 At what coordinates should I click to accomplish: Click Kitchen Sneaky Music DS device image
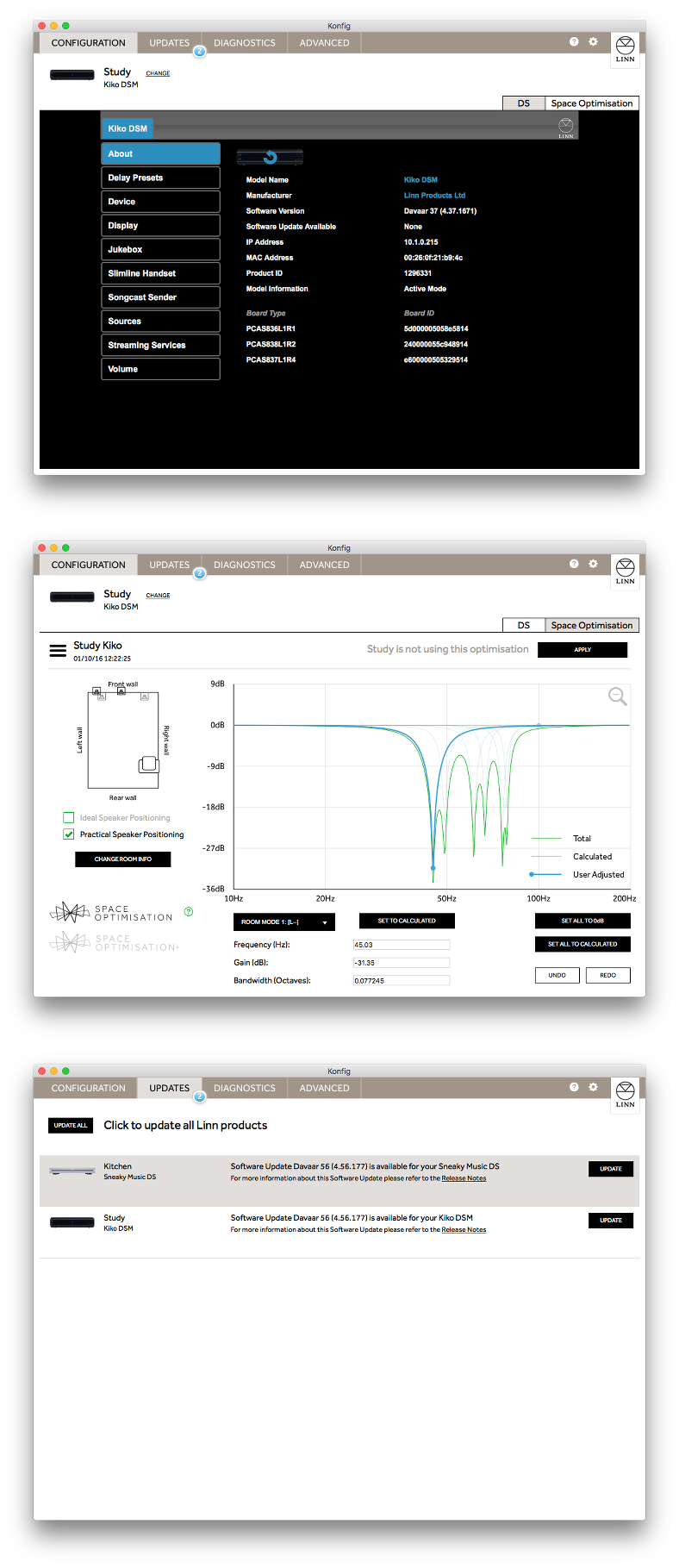tap(72, 1171)
